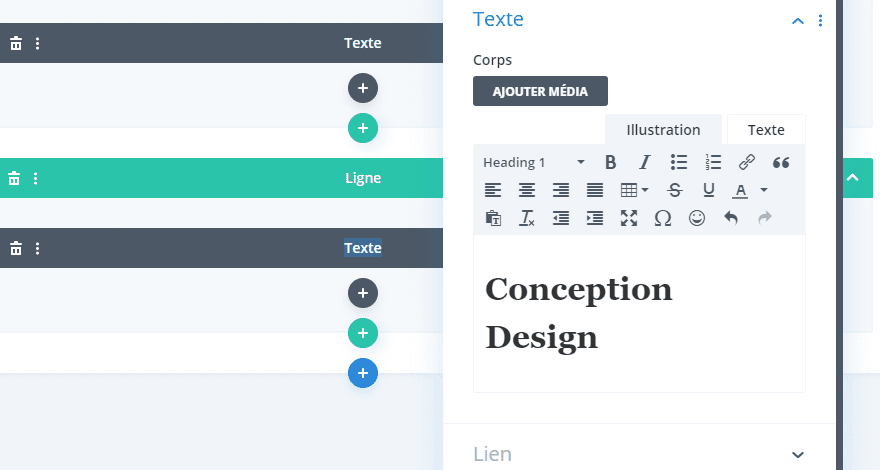Center-align the editor text
This screenshot has height=470, width=880.
[526, 190]
